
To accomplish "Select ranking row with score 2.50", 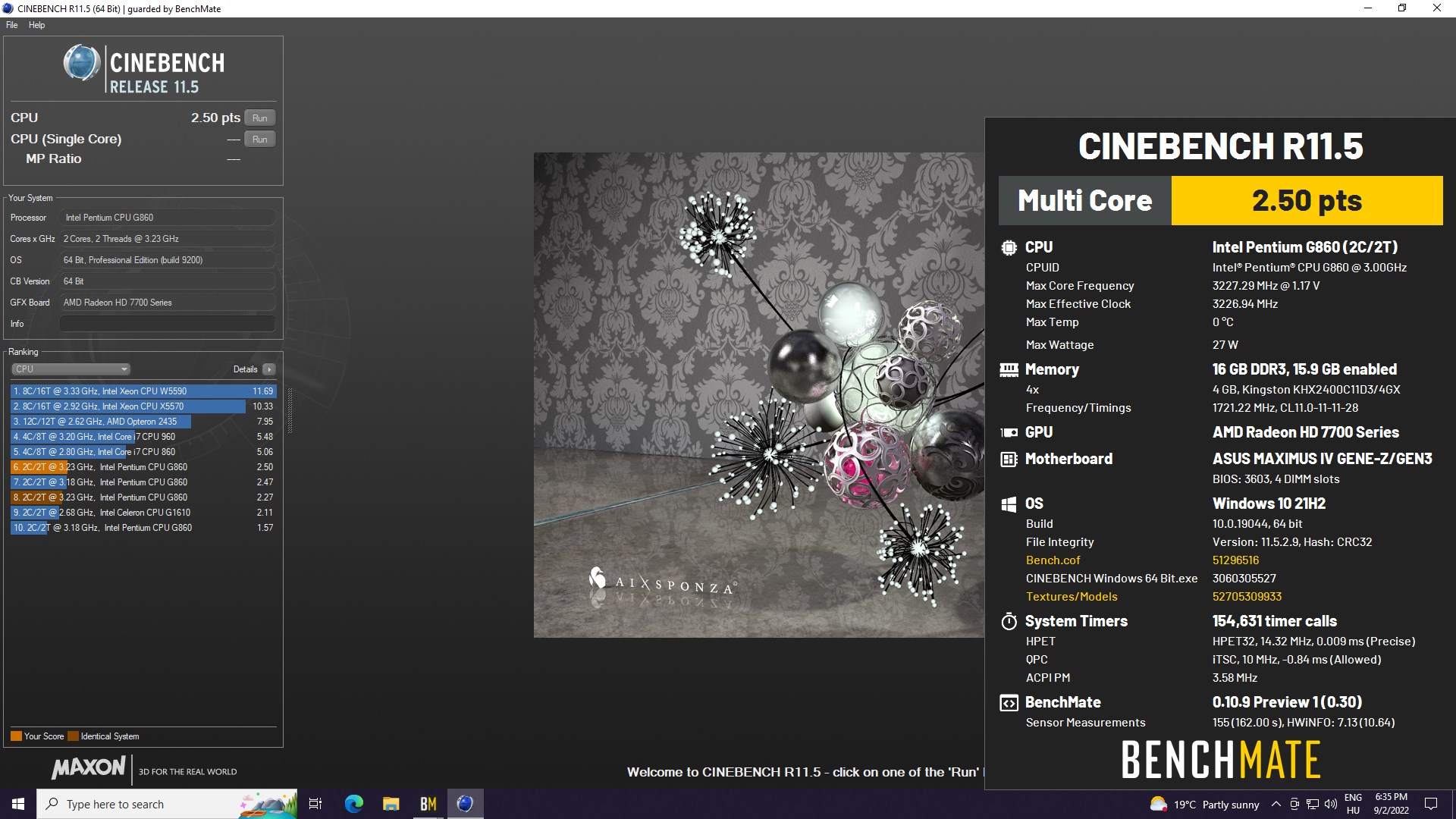I will [143, 467].
